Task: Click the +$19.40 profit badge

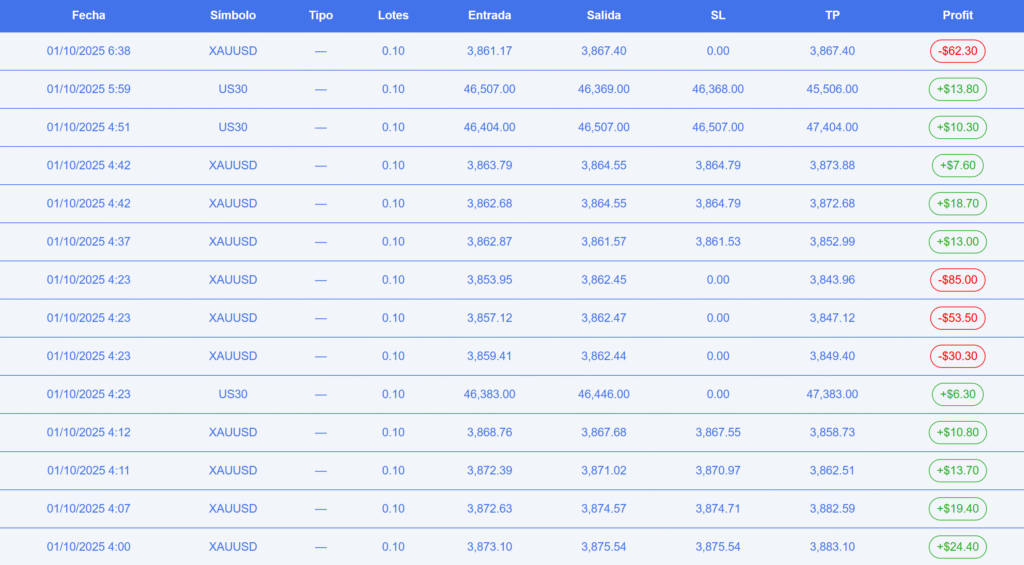Action: (957, 509)
